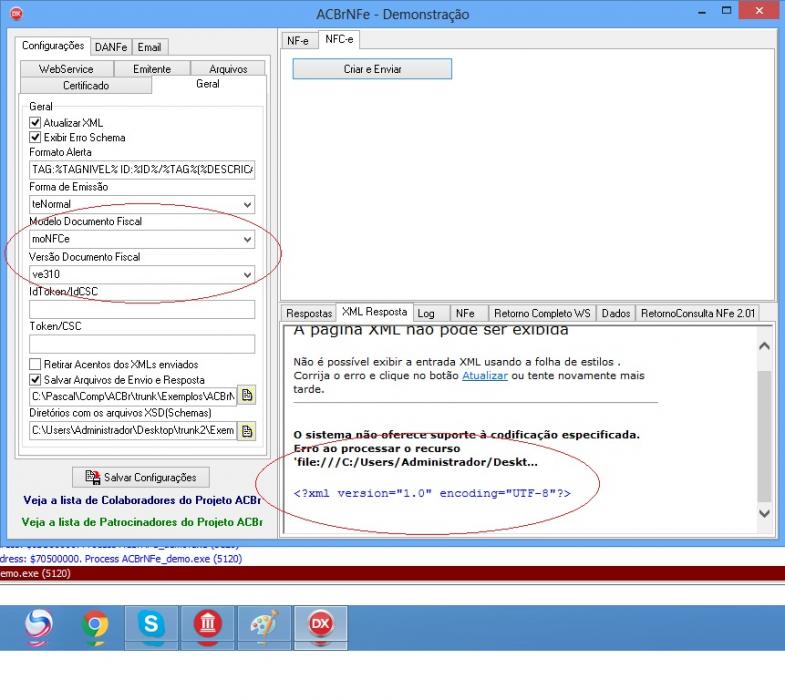Click the ACBrNFe title bar app icon
The width and height of the screenshot is (785, 700).
pyautogui.click(x=16, y=14)
